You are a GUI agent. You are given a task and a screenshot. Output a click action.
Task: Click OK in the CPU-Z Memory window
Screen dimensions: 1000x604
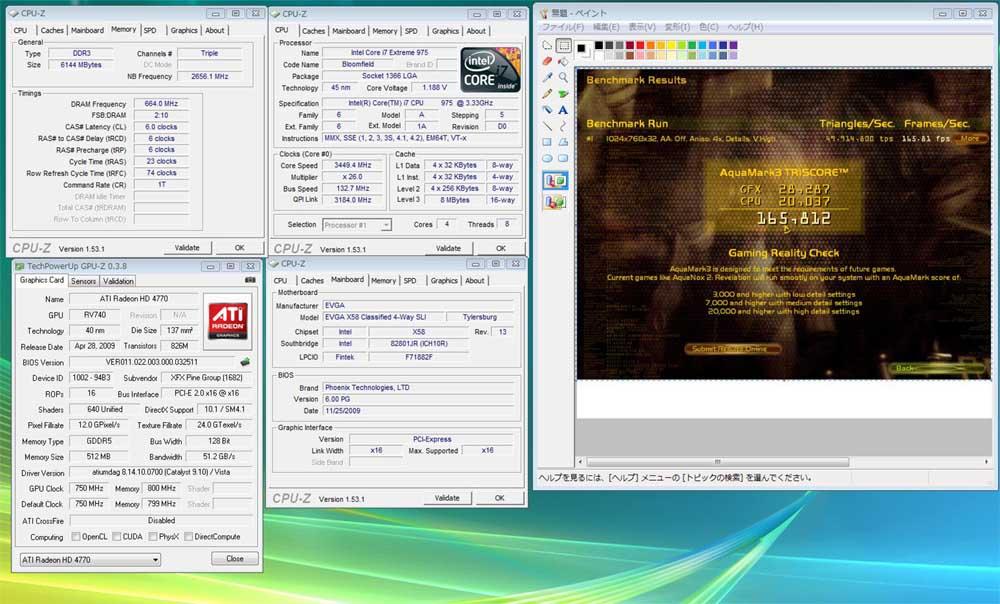pos(239,248)
